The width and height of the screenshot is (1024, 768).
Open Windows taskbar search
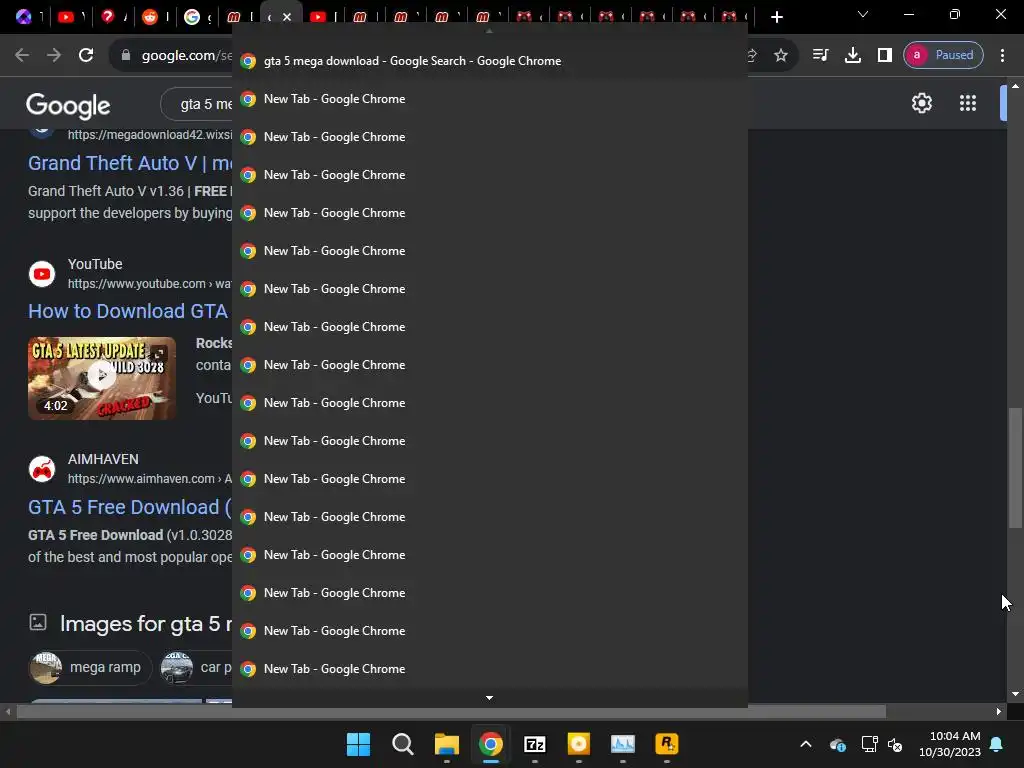tap(402, 744)
